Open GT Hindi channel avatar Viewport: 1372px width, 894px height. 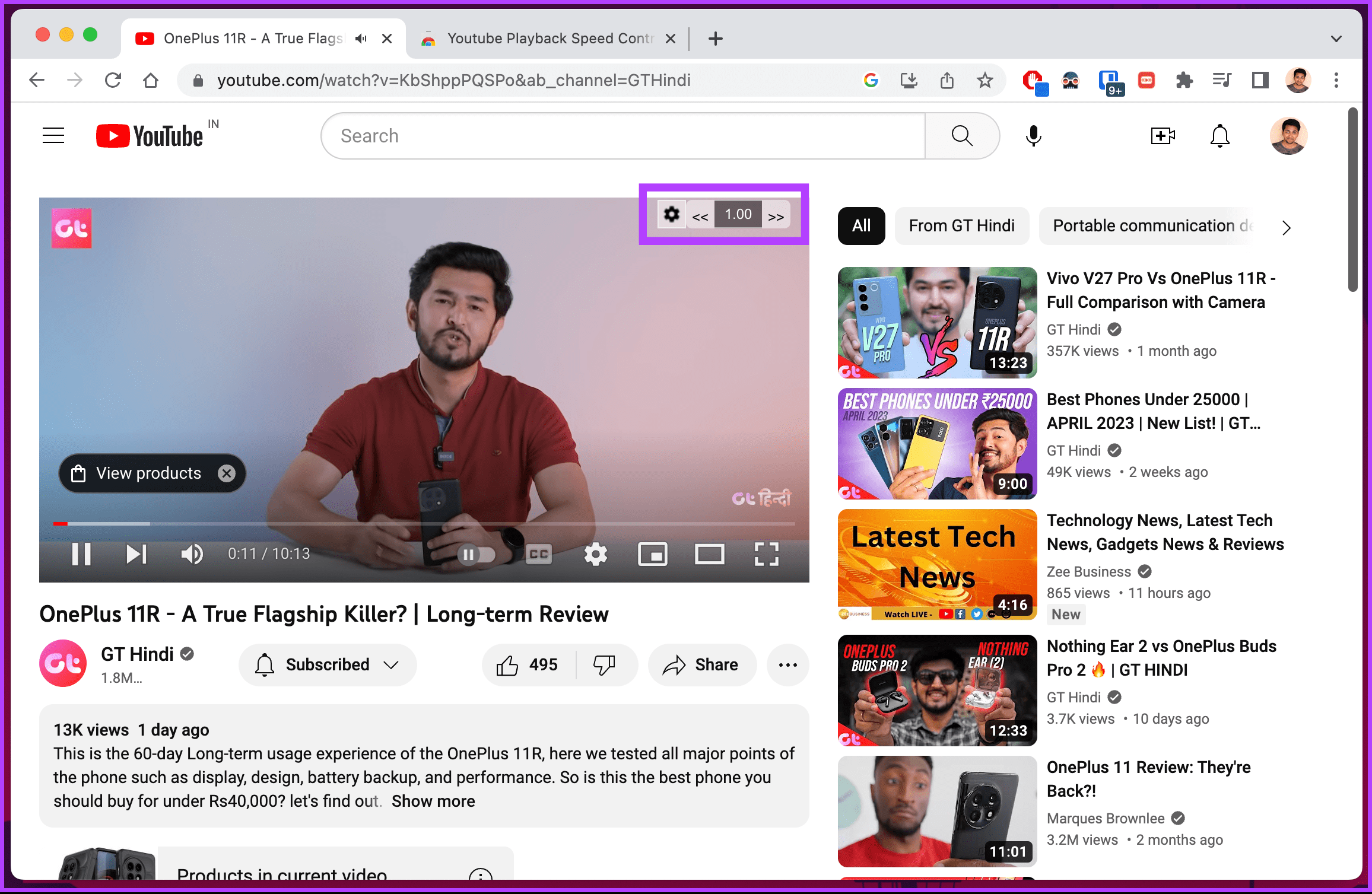[63, 663]
